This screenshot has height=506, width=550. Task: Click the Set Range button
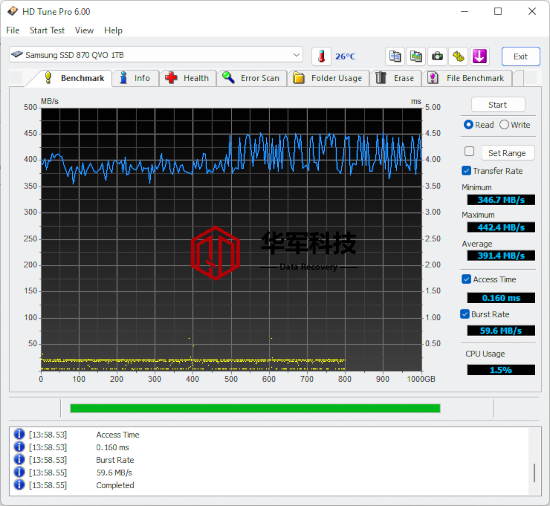tap(508, 153)
